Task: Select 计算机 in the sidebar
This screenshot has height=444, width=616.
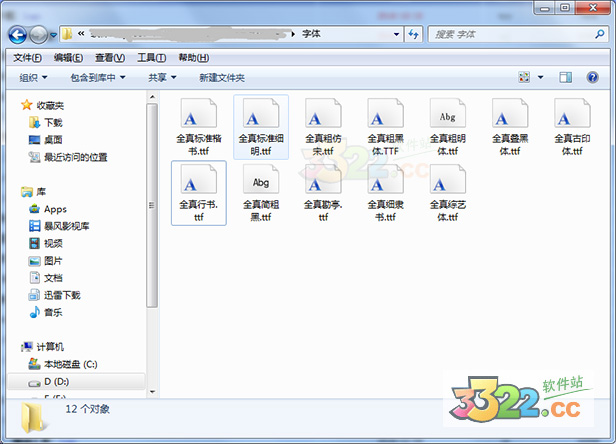Action: 42,347
